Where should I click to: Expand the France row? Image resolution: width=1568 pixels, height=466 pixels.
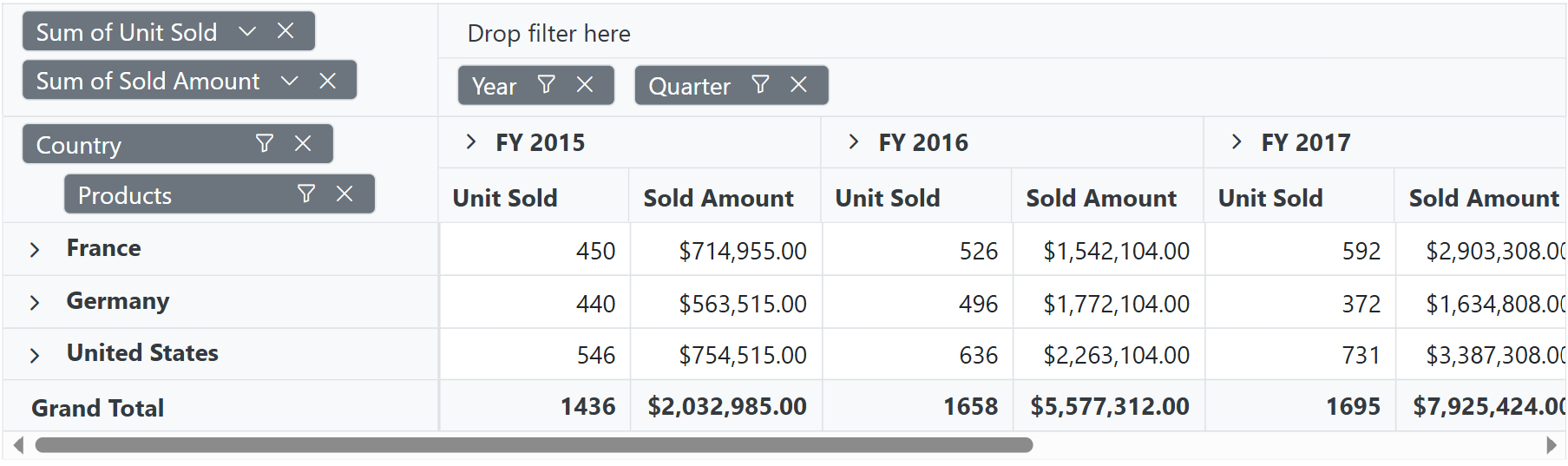click(x=35, y=250)
